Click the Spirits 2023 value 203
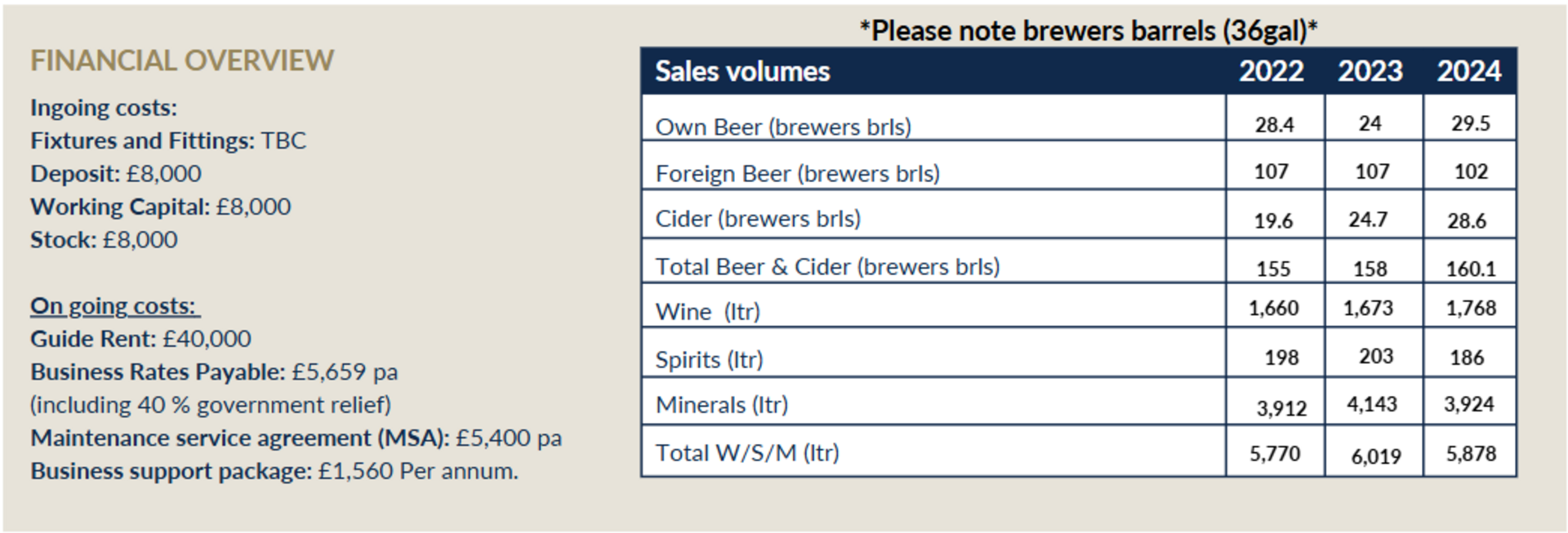Image resolution: width=1568 pixels, height=533 pixels. tap(1376, 356)
